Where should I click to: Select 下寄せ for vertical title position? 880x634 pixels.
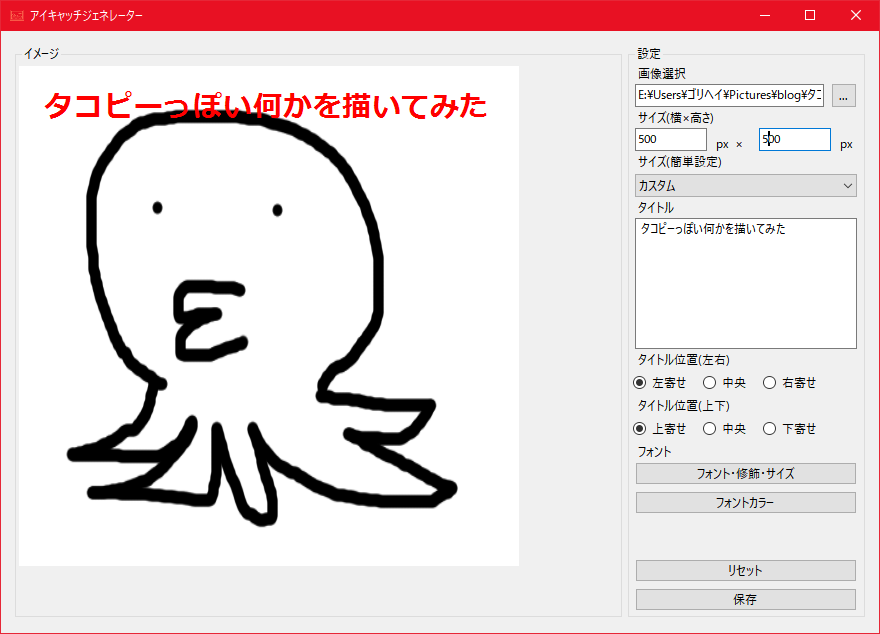pyautogui.click(x=790, y=429)
